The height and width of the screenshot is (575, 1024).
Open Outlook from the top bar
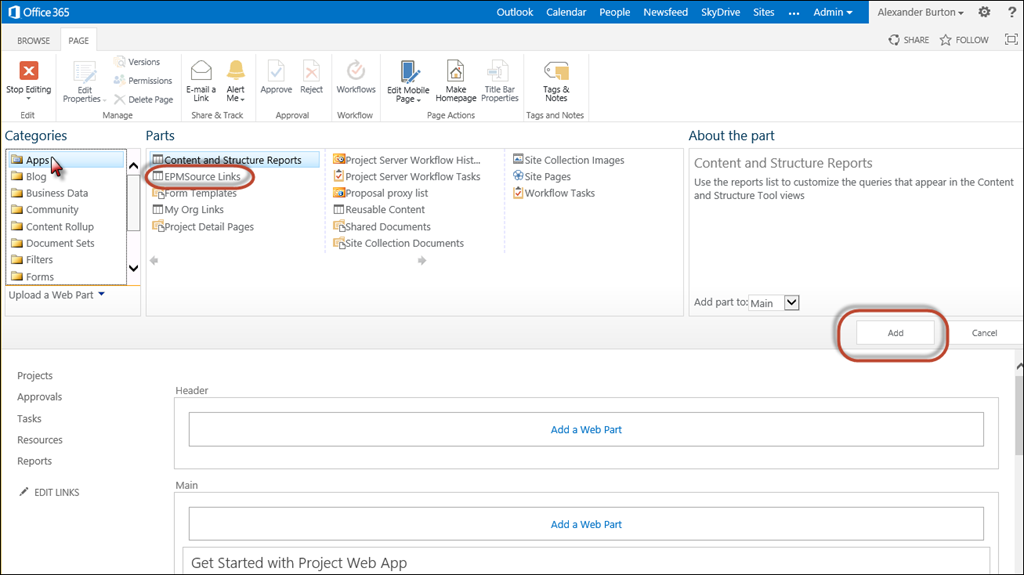(x=515, y=12)
